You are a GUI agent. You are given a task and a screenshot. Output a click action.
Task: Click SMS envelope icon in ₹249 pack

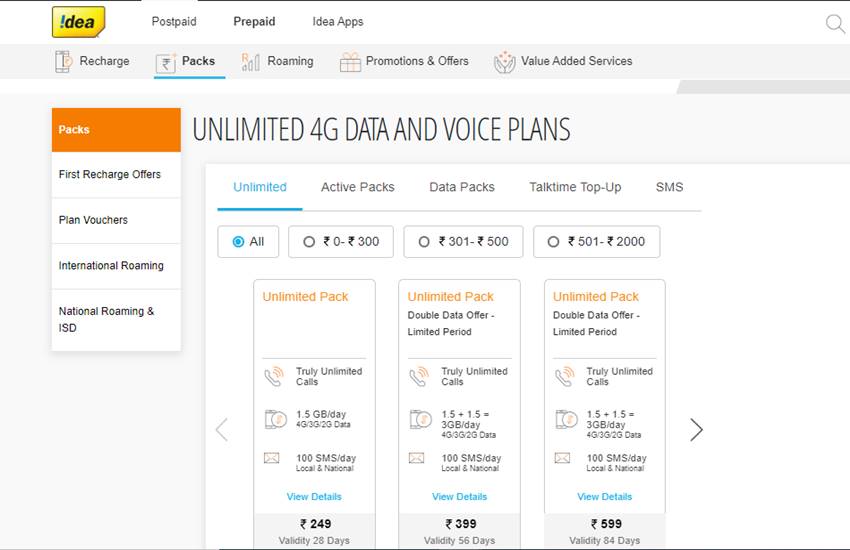point(272,458)
